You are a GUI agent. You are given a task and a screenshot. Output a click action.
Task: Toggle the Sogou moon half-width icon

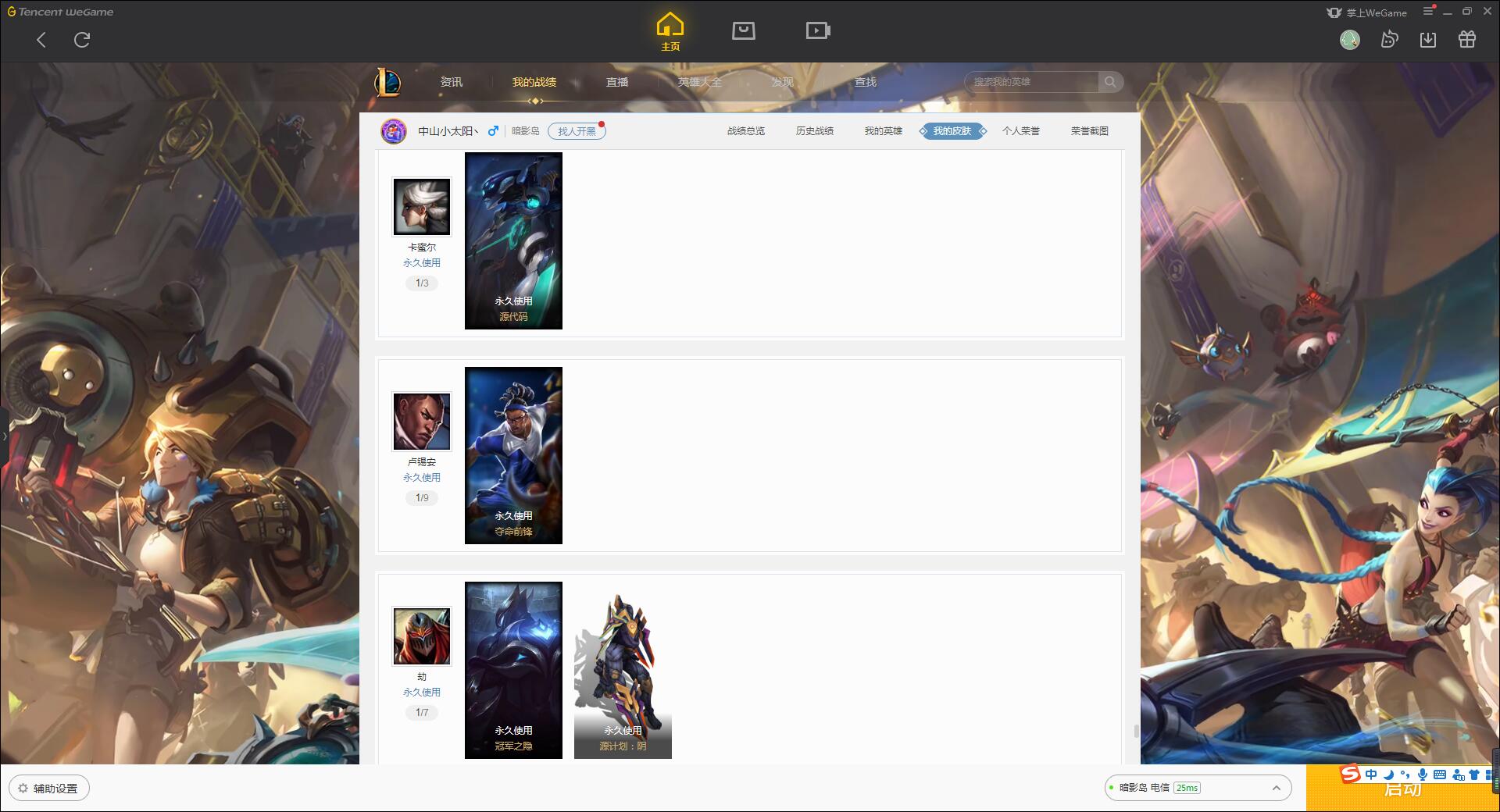click(1388, 775)
